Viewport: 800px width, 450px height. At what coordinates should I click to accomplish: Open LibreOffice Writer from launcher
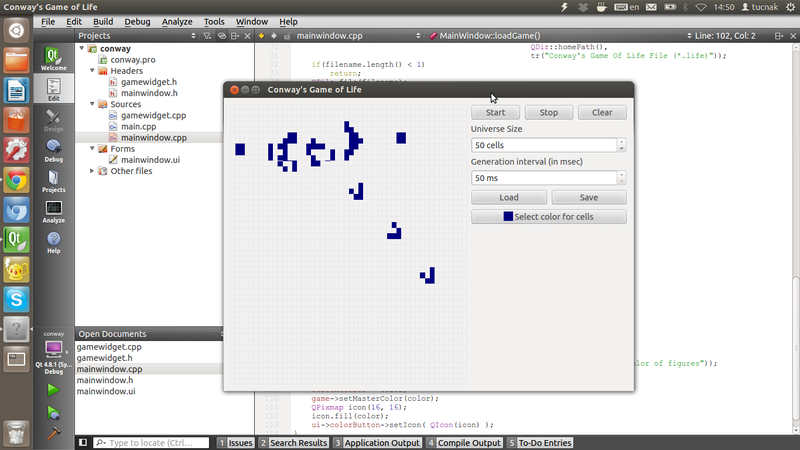click(x=16, y=90)
